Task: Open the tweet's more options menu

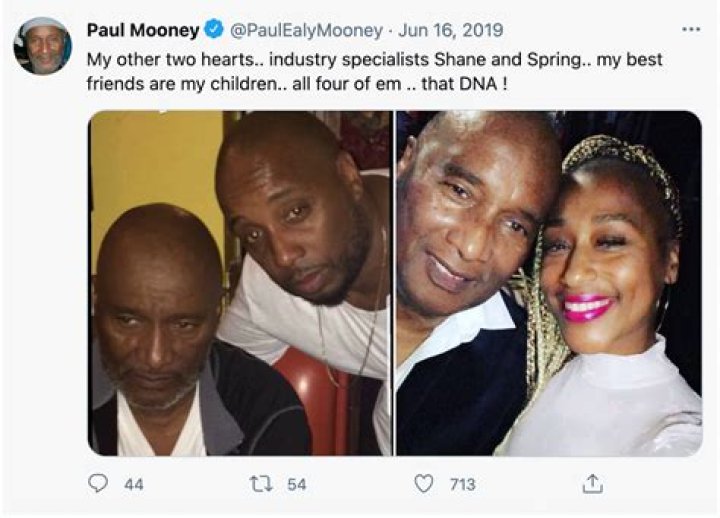Action: [690, 29]
